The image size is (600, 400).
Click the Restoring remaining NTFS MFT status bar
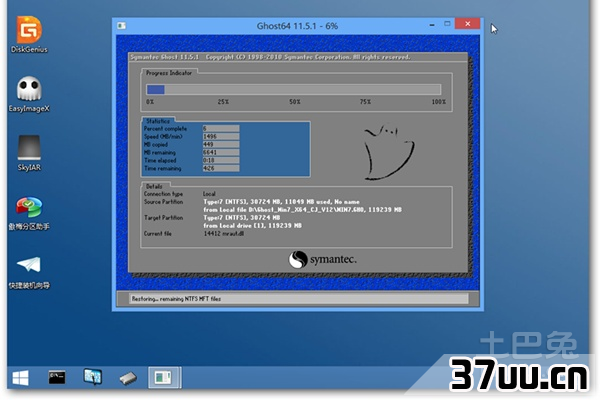(x=299, y=299)
